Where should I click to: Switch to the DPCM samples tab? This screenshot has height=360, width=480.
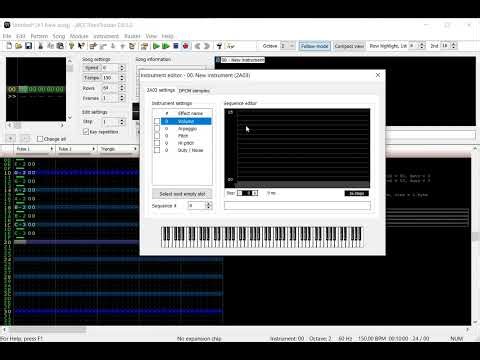pos(194,91)
